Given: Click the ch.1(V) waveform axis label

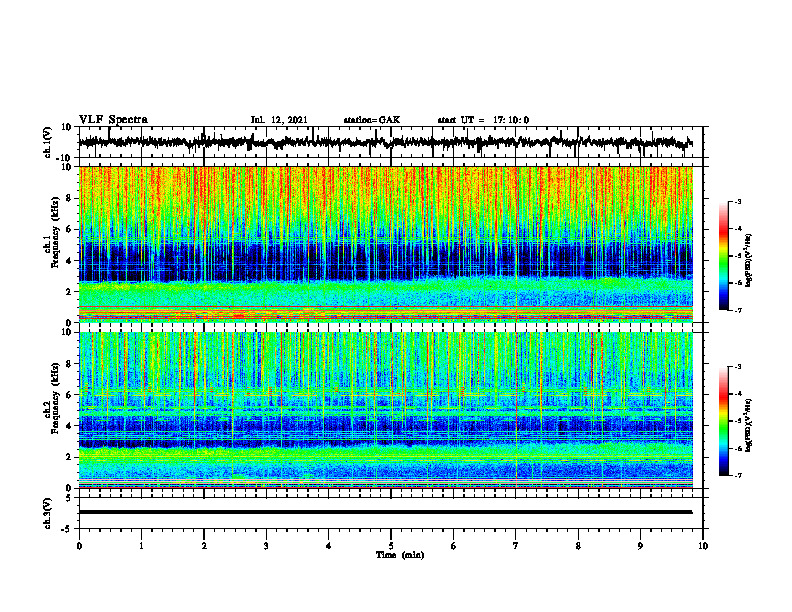Looking at the screenshot, I should (x=47, y=142).
